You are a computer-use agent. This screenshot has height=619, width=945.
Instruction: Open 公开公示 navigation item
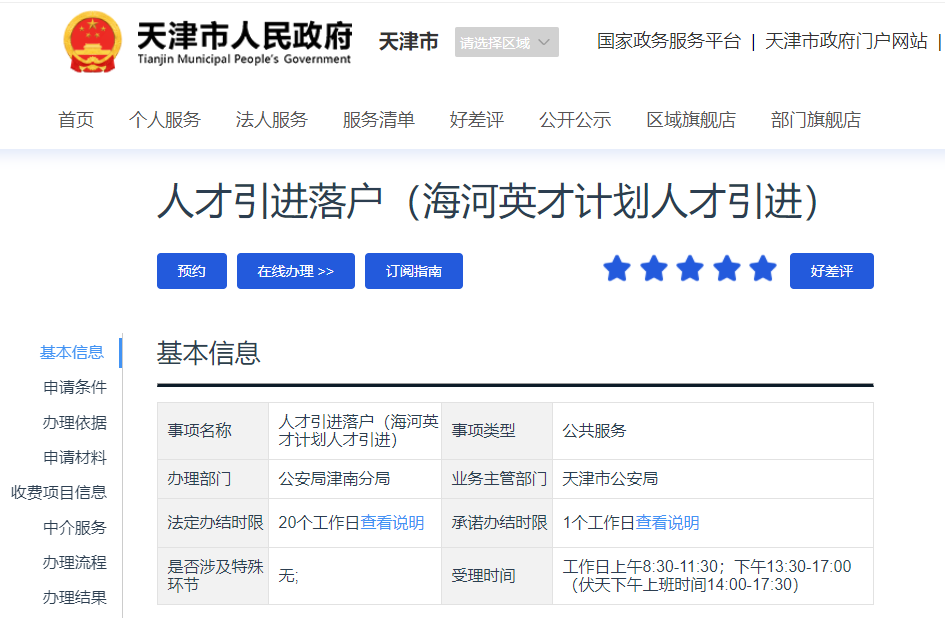pyautogui.click(x=575, y=120)
